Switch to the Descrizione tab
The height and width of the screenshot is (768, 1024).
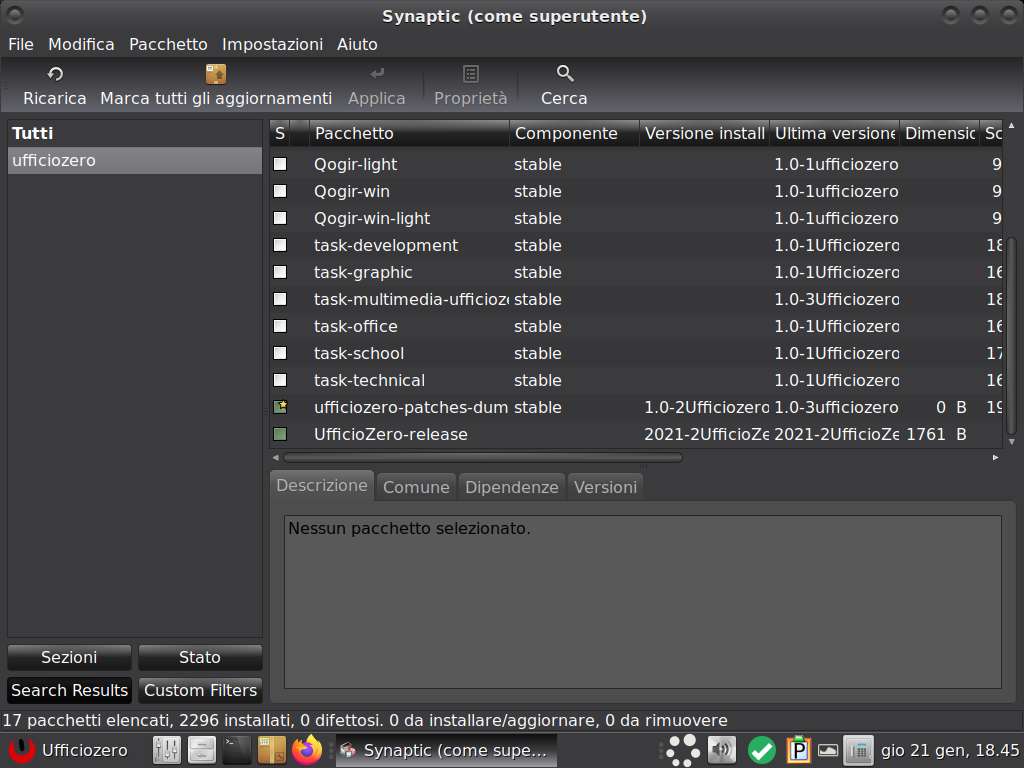point(322,486)
